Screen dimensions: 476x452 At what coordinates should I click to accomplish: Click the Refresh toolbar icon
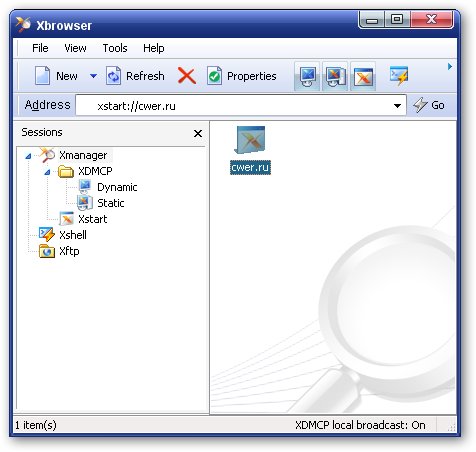113,76
